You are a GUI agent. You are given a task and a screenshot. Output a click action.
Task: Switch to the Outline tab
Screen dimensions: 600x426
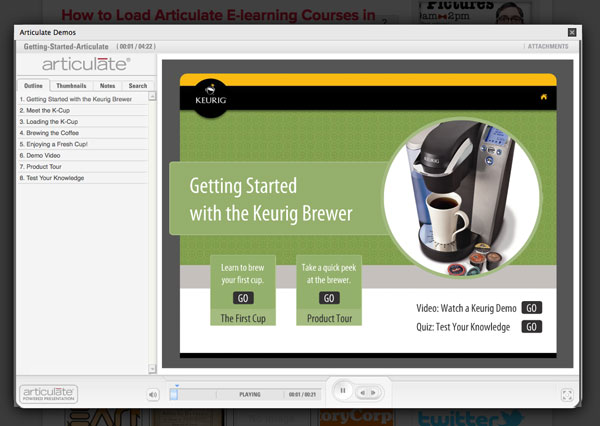pyautogui.click(x=33, y=86)
